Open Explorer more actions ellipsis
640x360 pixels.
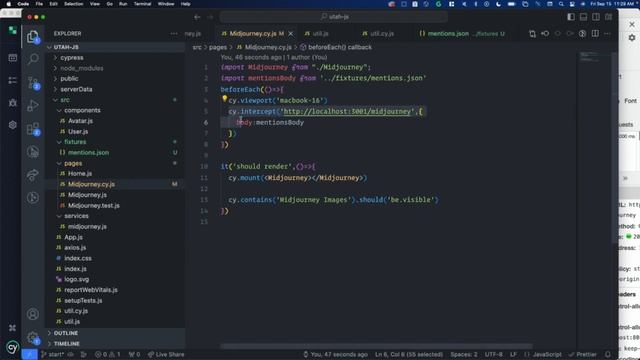click(x=174, y=33)
